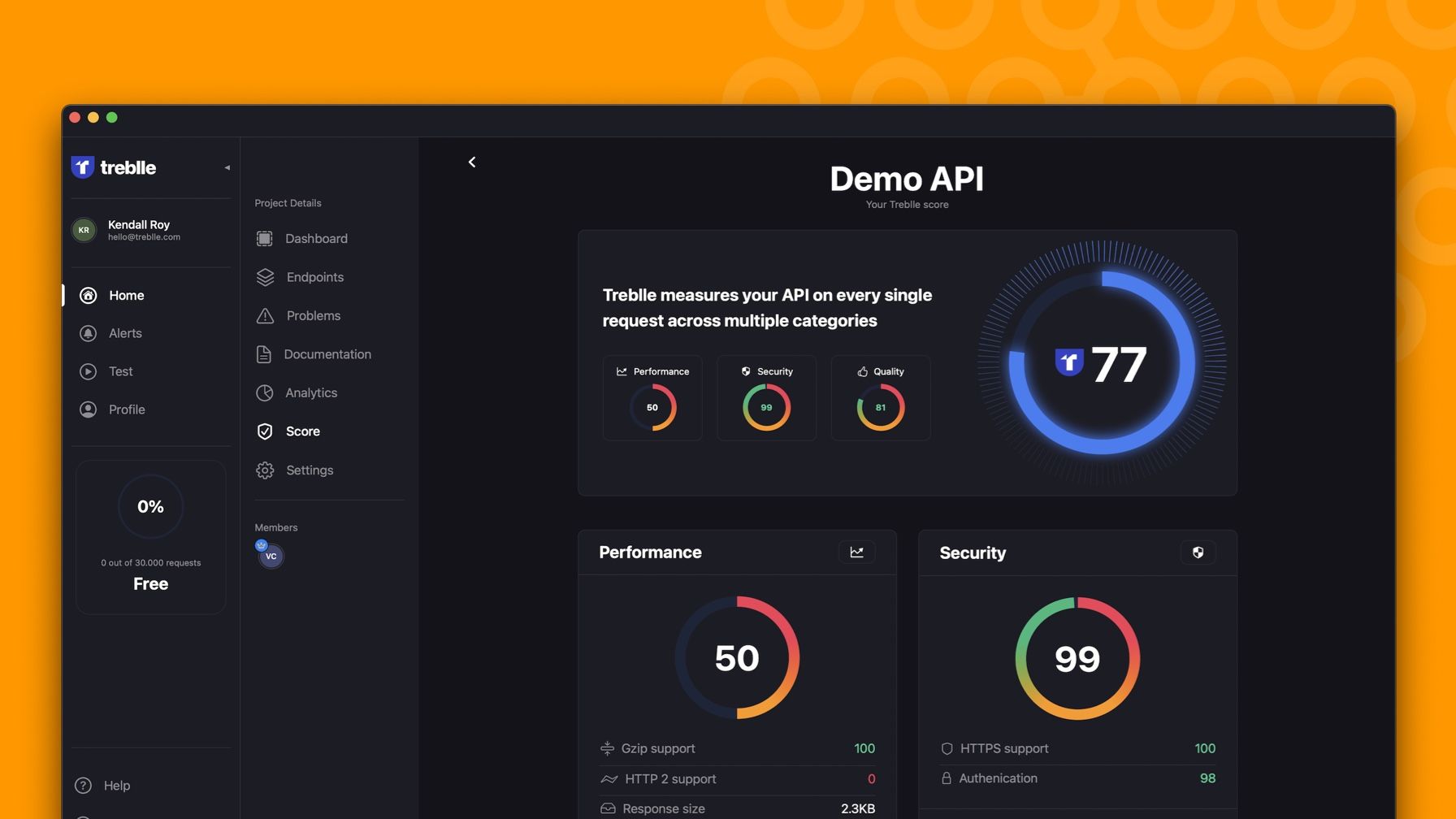Click the shield icon on Security card header
Screen dimensions: 1456x819
pos(1198,552)
